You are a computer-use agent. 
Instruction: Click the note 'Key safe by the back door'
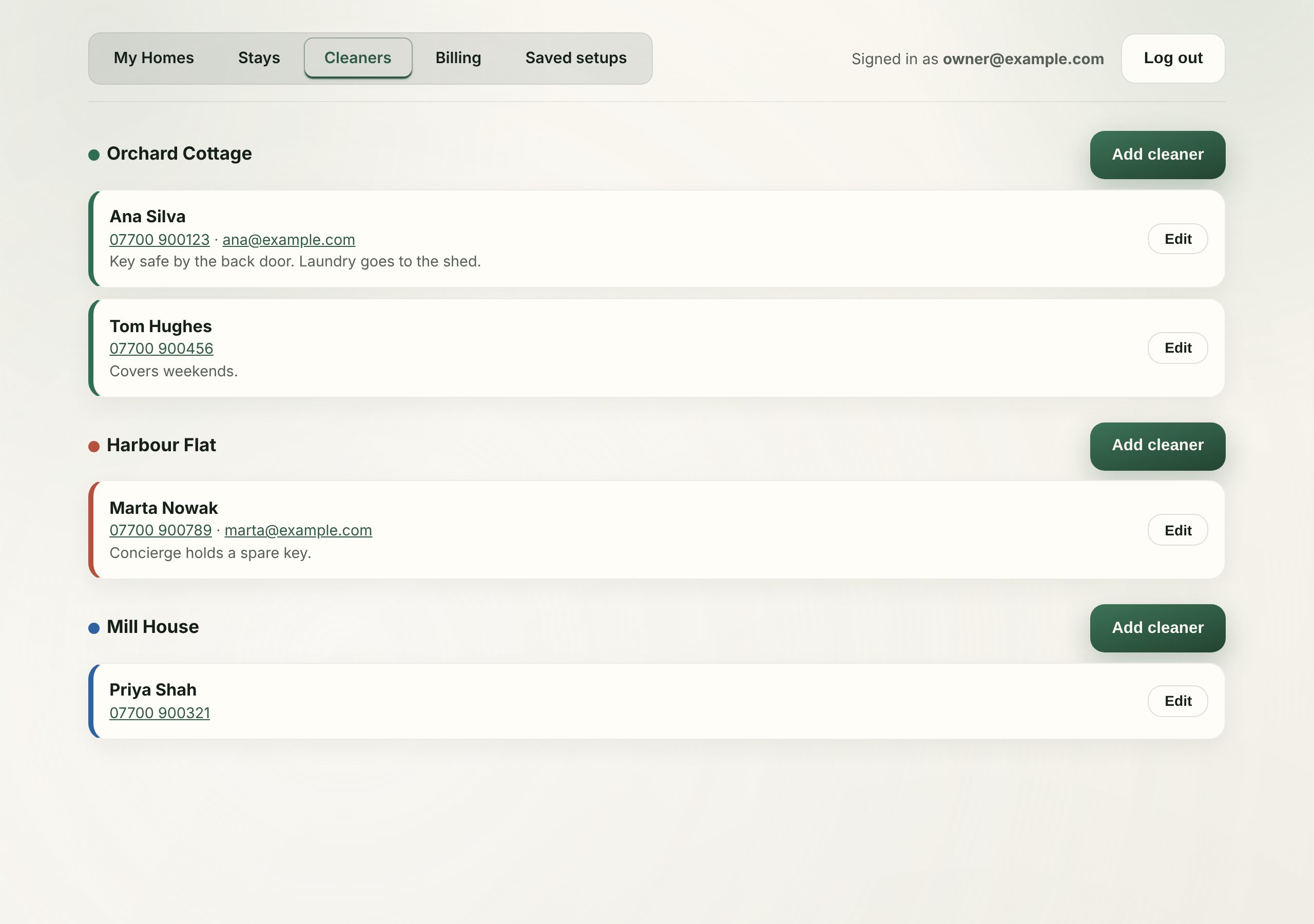coord(295,262)
